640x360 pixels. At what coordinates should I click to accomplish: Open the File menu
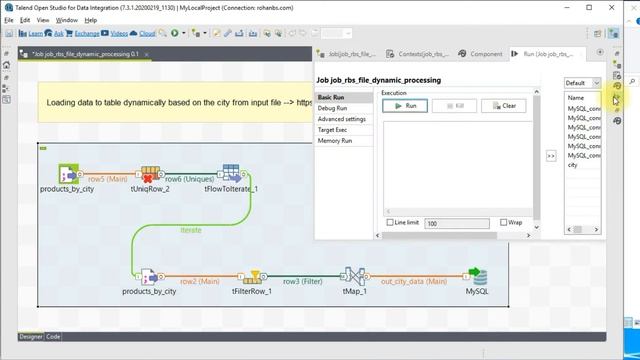9,20
